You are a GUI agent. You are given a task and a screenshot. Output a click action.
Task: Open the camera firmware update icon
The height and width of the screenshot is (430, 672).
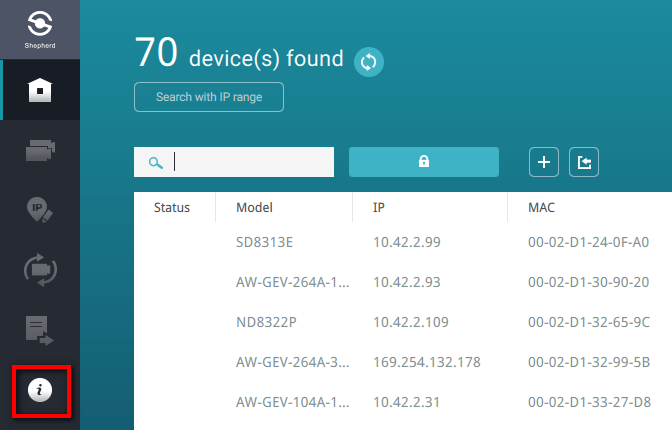tap(40, 269)
